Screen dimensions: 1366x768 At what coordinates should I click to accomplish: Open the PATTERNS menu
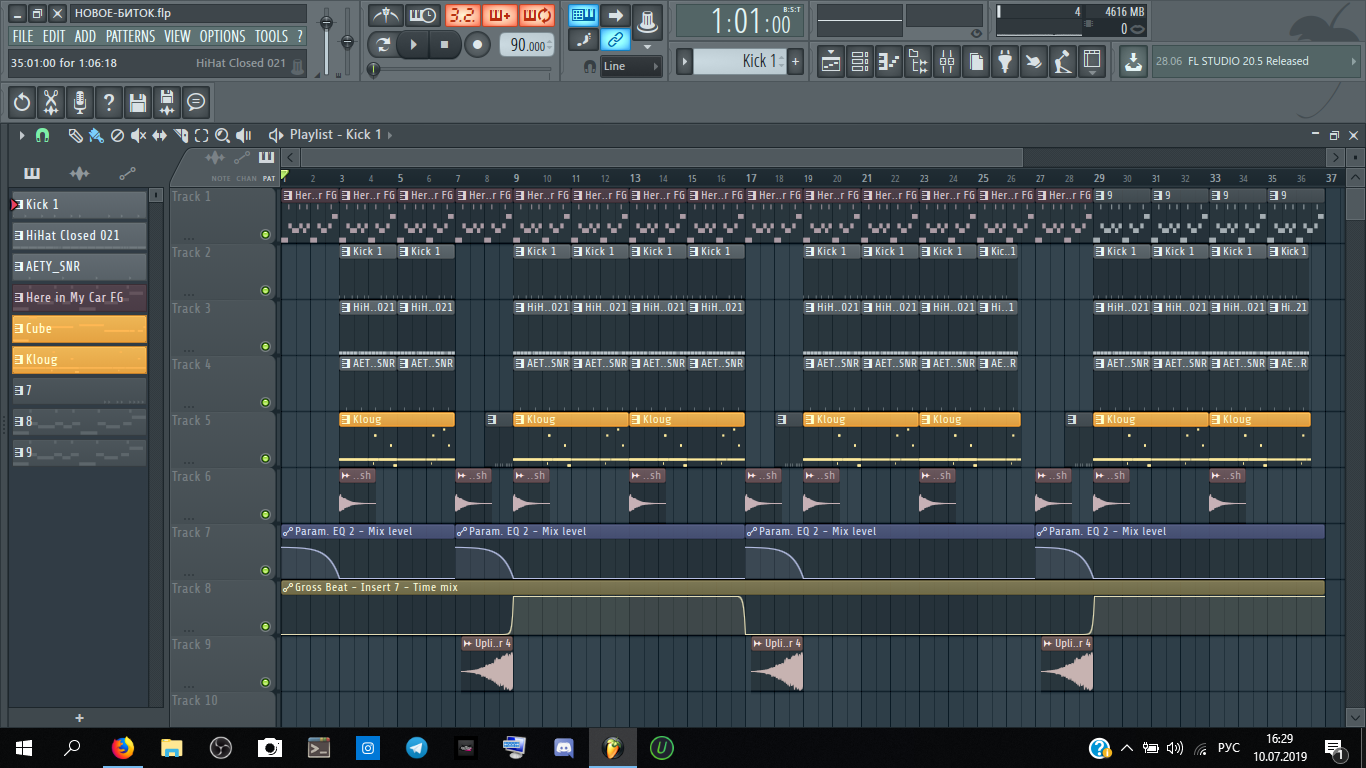point(130,36)
